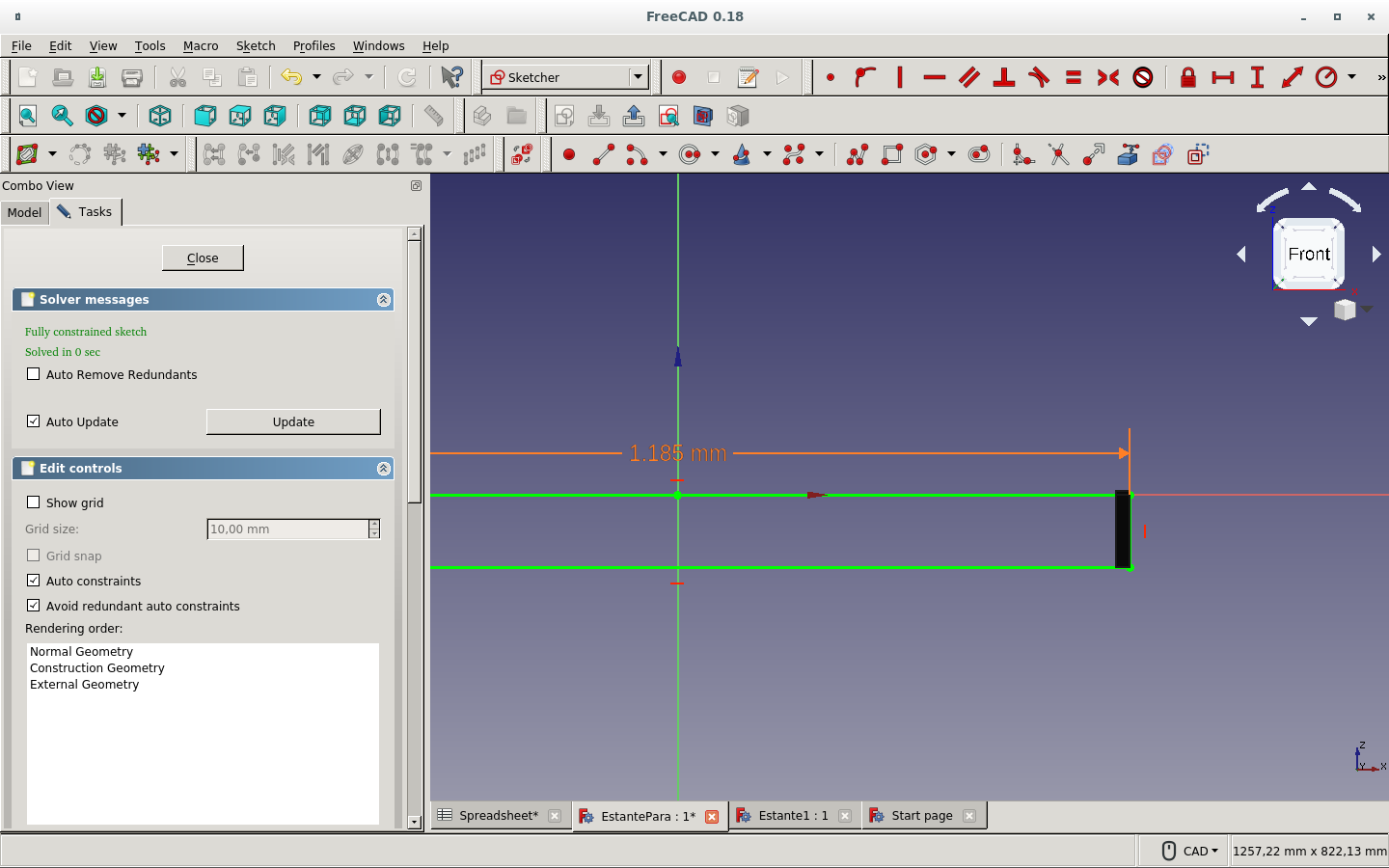Screen dimensions: 1389x868
Task: Apply the lock constraint
Action: [1188, 77]
